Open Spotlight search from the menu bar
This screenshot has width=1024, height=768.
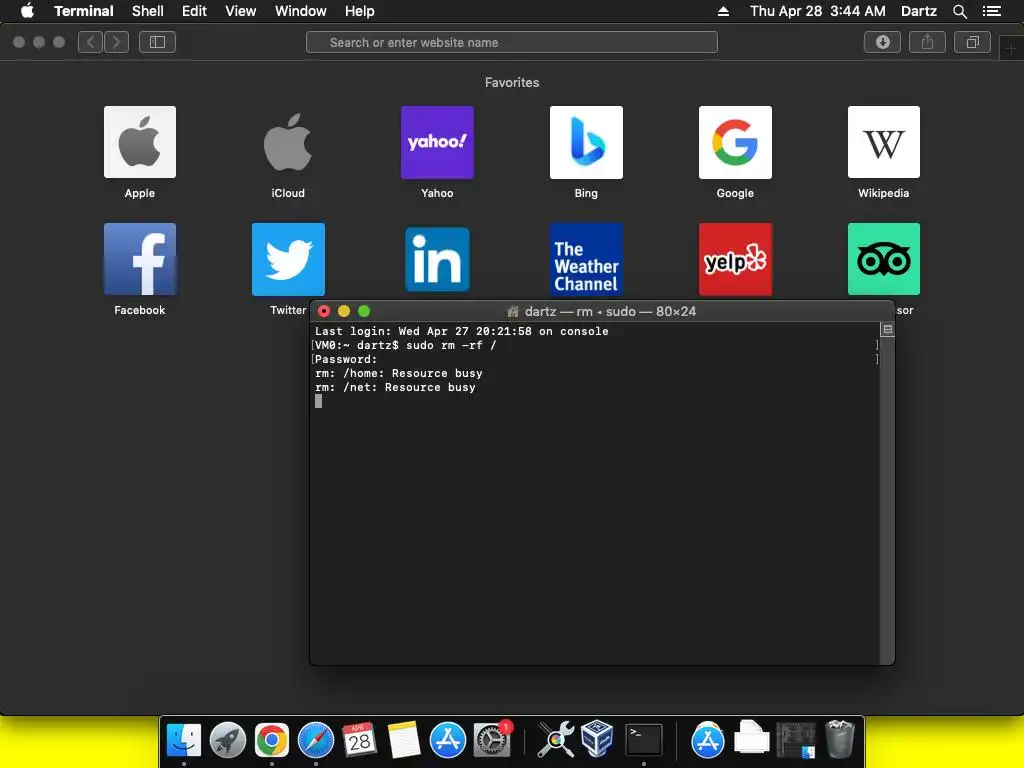(x=959, y=11)
